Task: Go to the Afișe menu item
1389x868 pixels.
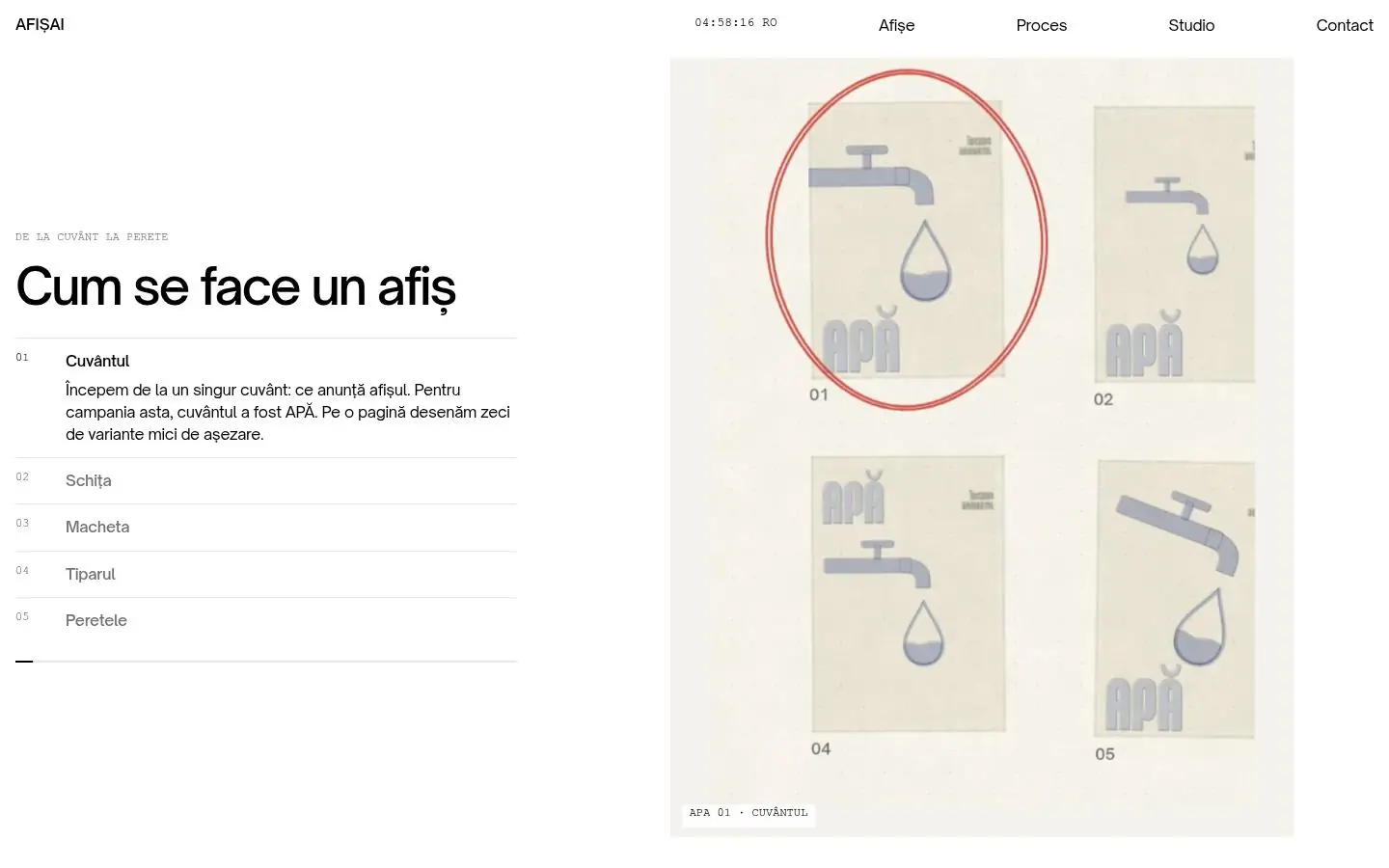Action: (x=896, y=25)
